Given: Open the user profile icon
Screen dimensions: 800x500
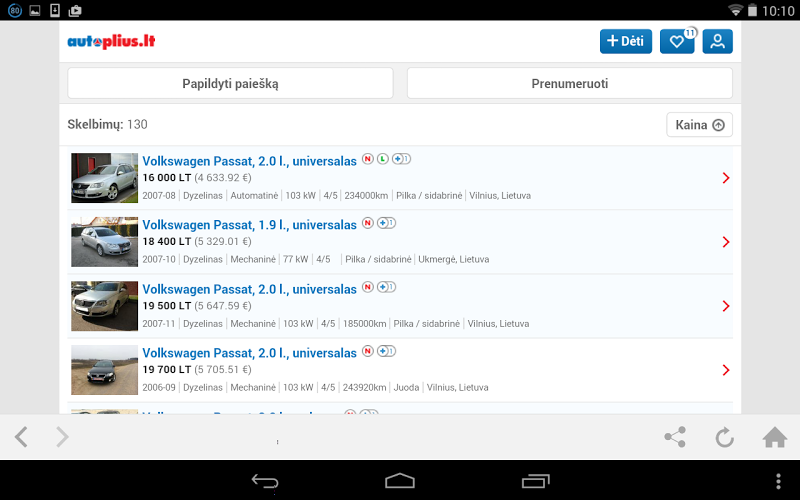Looking at the screenshot, I should 717,41.
